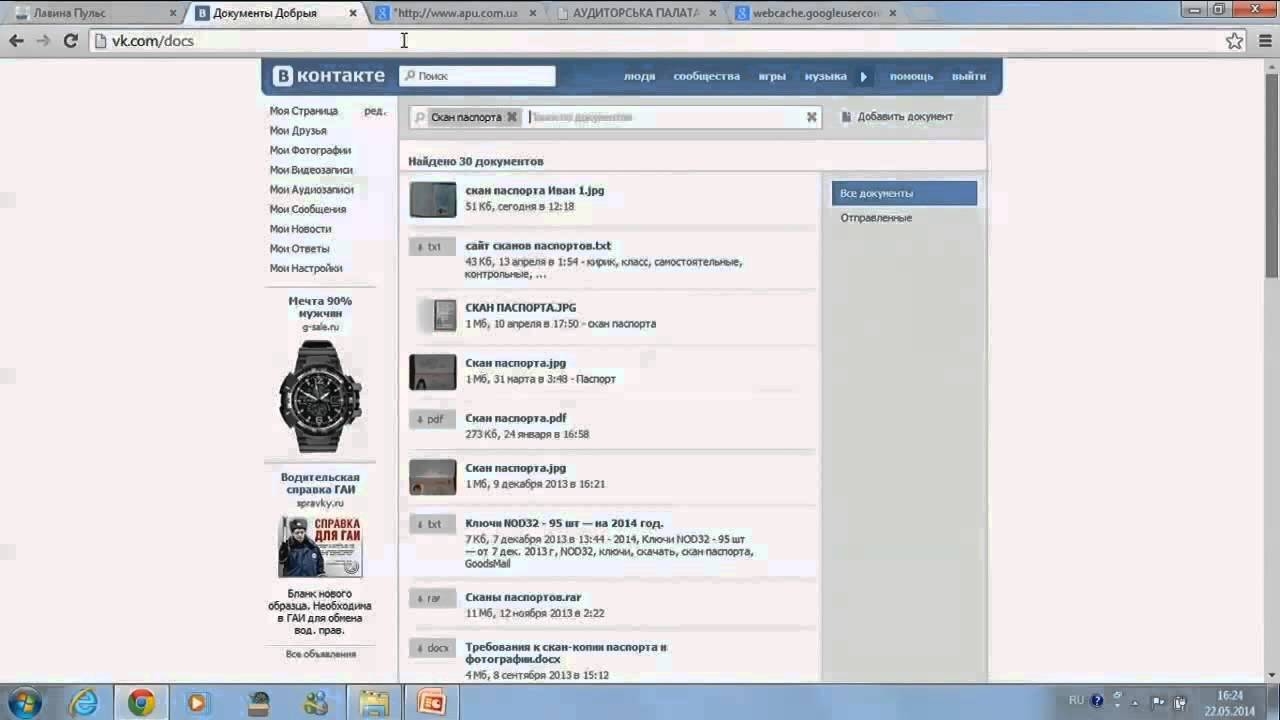Open Internet Explorer from taskbar
The image size is (1280, 720).
[x=84, y=703]
